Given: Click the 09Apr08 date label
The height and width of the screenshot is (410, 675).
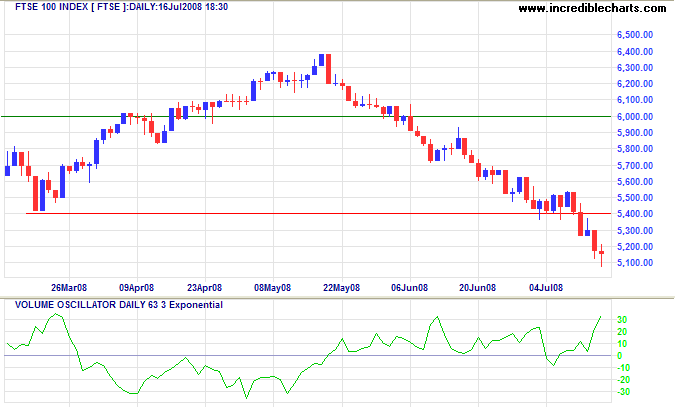Looking at the screenshot, I should coord(136,288).
